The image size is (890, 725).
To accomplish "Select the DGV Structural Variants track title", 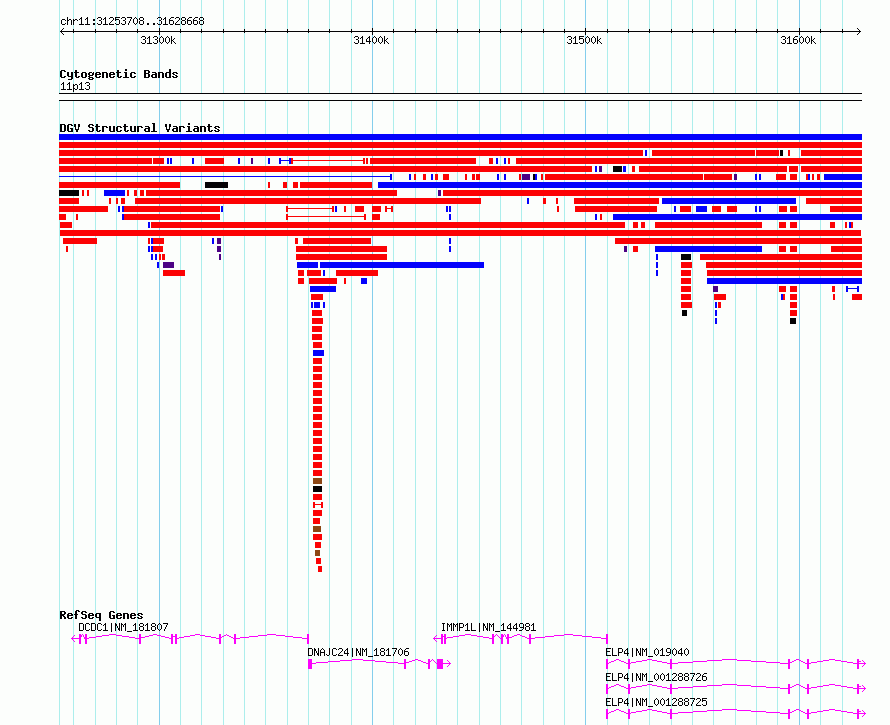I will point(140,128).
